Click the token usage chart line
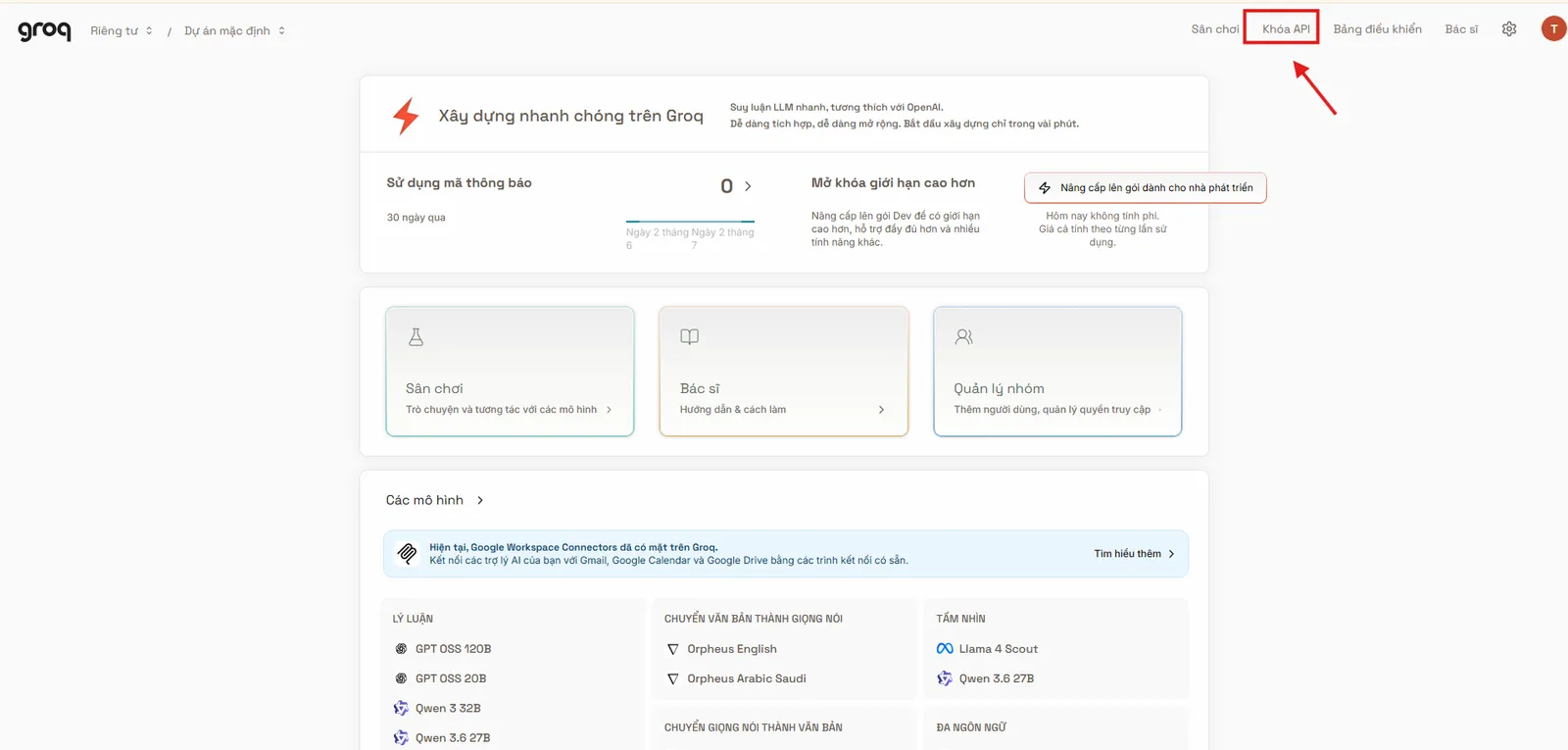The width and height of the screenshot is (1568, 750). coord(690,222)
